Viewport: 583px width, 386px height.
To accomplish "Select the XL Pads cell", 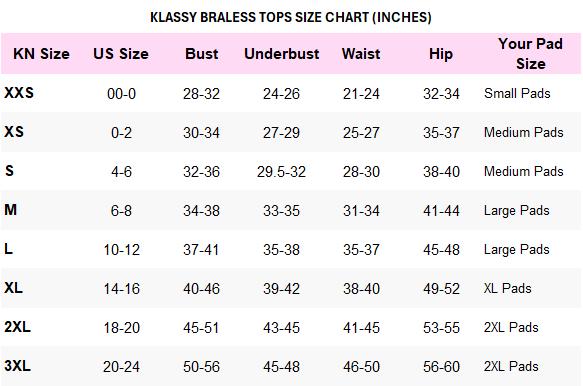I will (508, 288).
